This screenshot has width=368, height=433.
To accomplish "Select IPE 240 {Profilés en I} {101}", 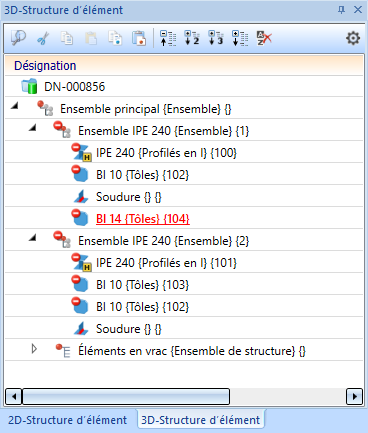I will coord(166,263).
